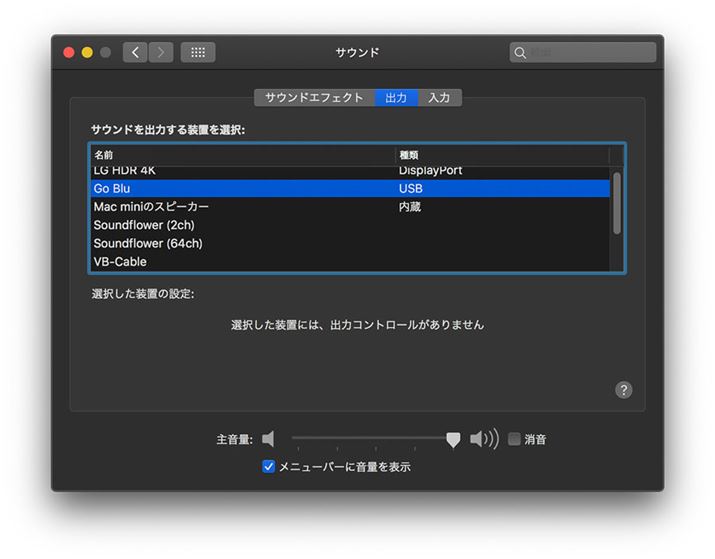Screen dimensions: 715x559
Task: Select the VB-Cable output device
Action: [x=350, y=261]
